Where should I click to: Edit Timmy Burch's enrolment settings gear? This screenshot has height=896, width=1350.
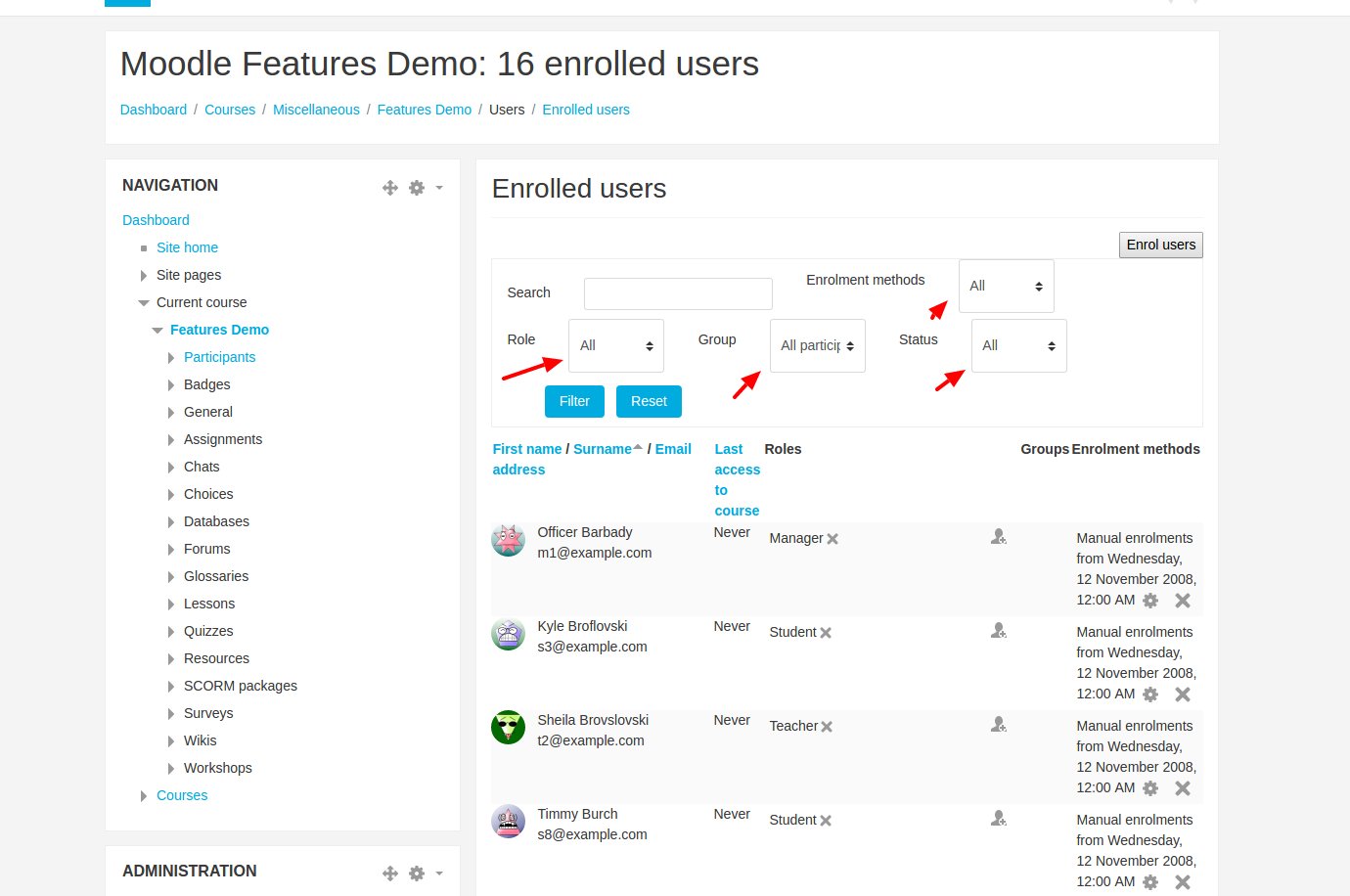click(x=1150, y=882)
